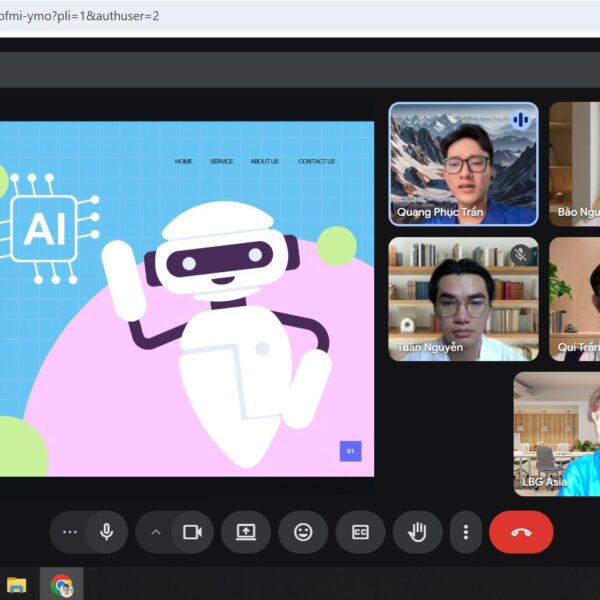Open the ABOUT US slide link
Viewport: 600px width, 600px height.
click(265, 161)
